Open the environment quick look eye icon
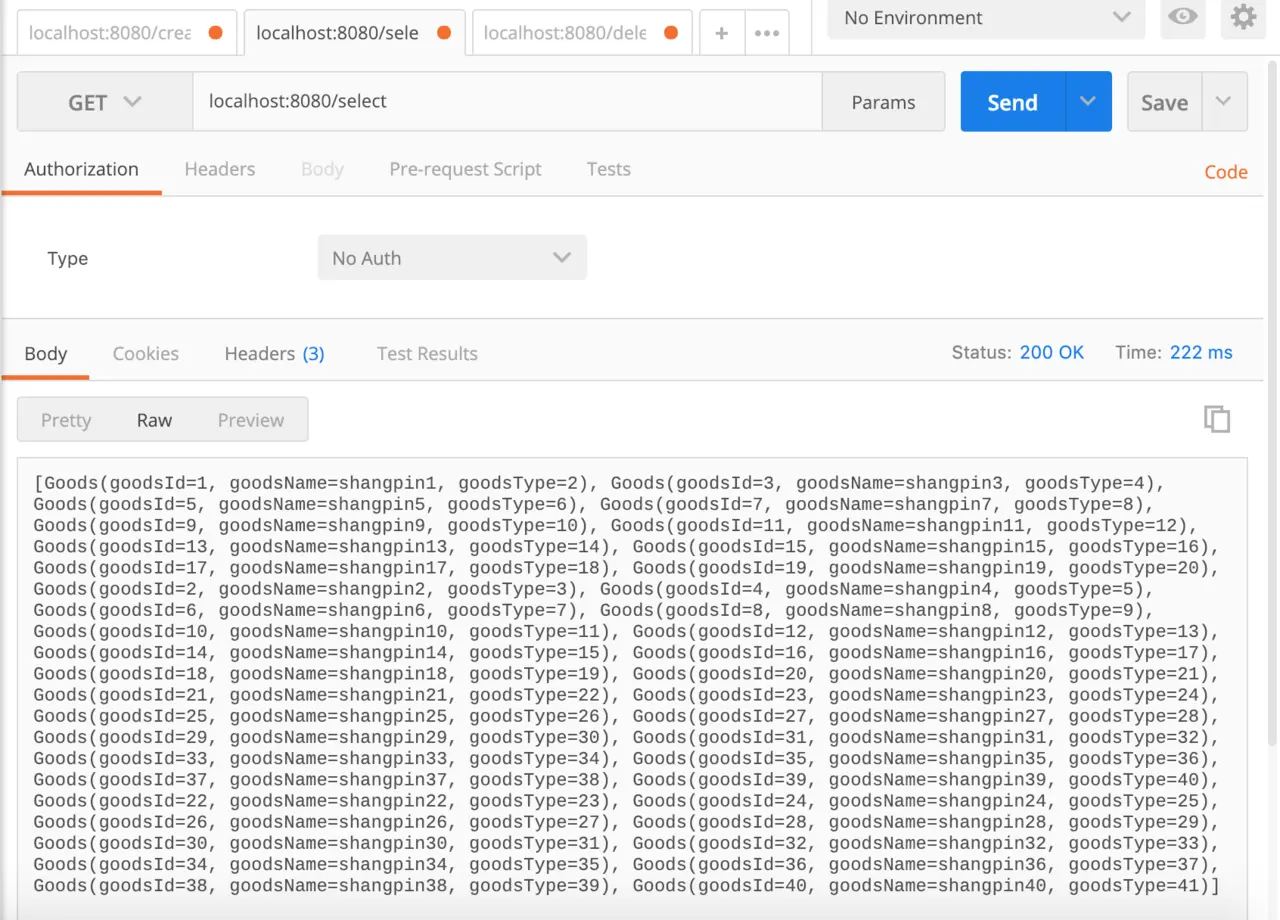1280x920 pixels. tap(1183, 17)
